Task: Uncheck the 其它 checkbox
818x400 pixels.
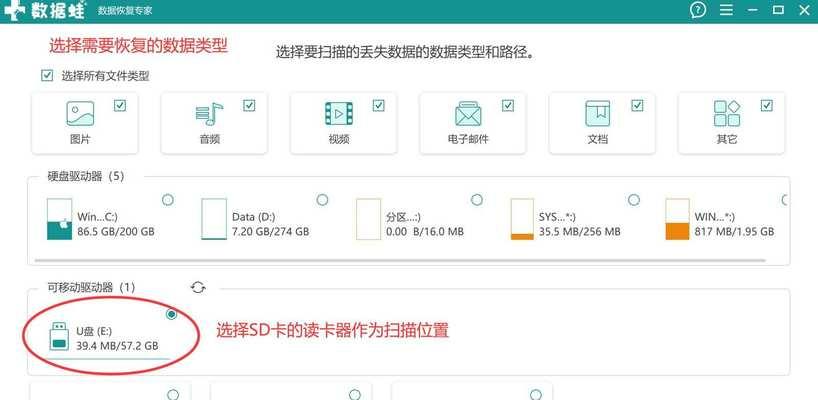Action: click(766, 106)
